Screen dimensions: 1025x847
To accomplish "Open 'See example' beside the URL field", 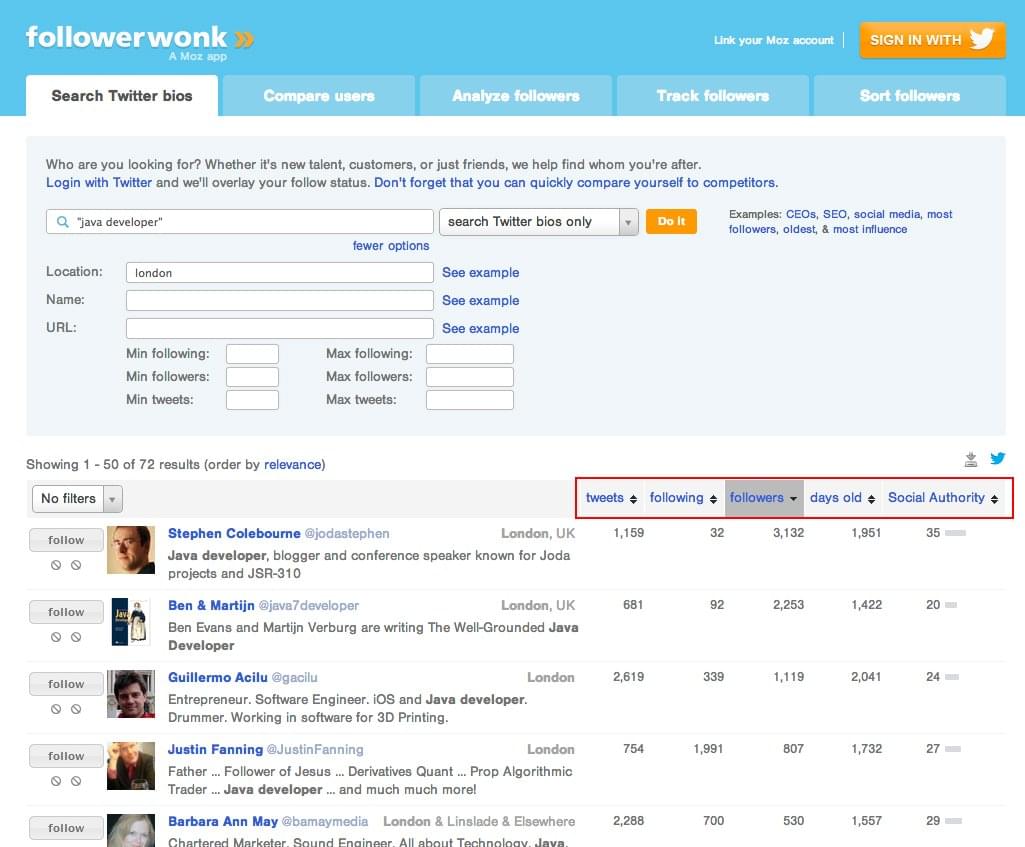I will click(x=480, y=329).
